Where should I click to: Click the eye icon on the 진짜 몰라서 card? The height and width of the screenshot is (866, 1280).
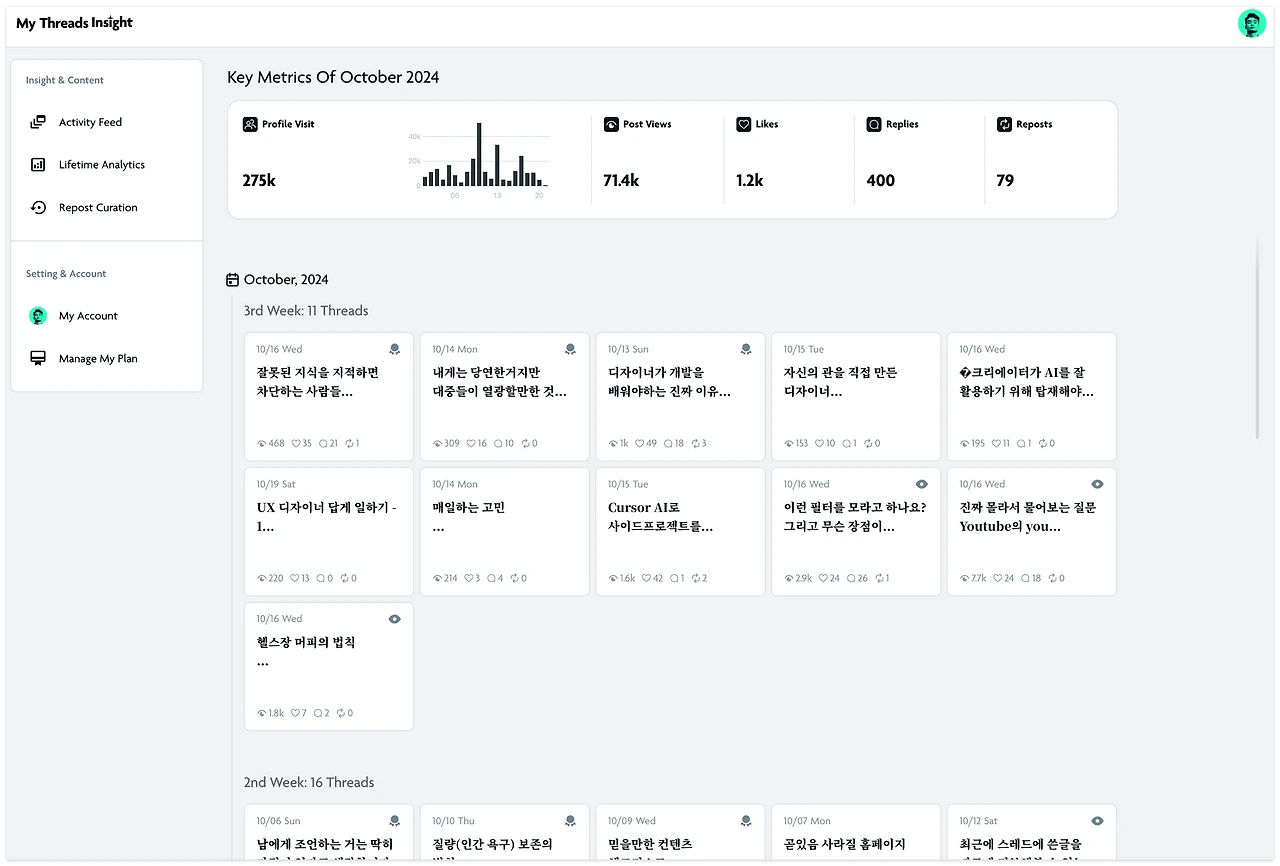coord(1098,484)
